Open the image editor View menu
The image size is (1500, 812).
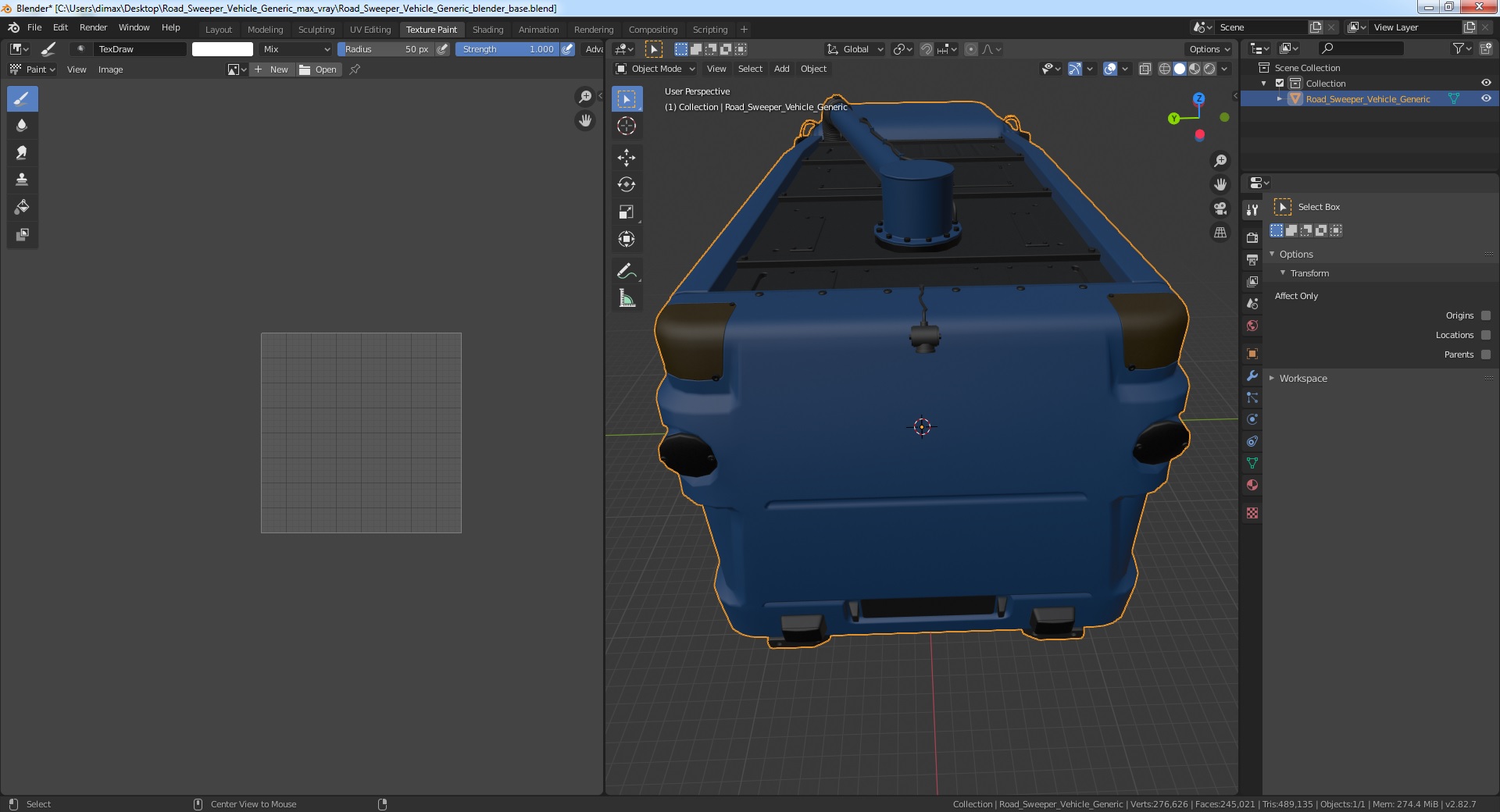point(77,69)
